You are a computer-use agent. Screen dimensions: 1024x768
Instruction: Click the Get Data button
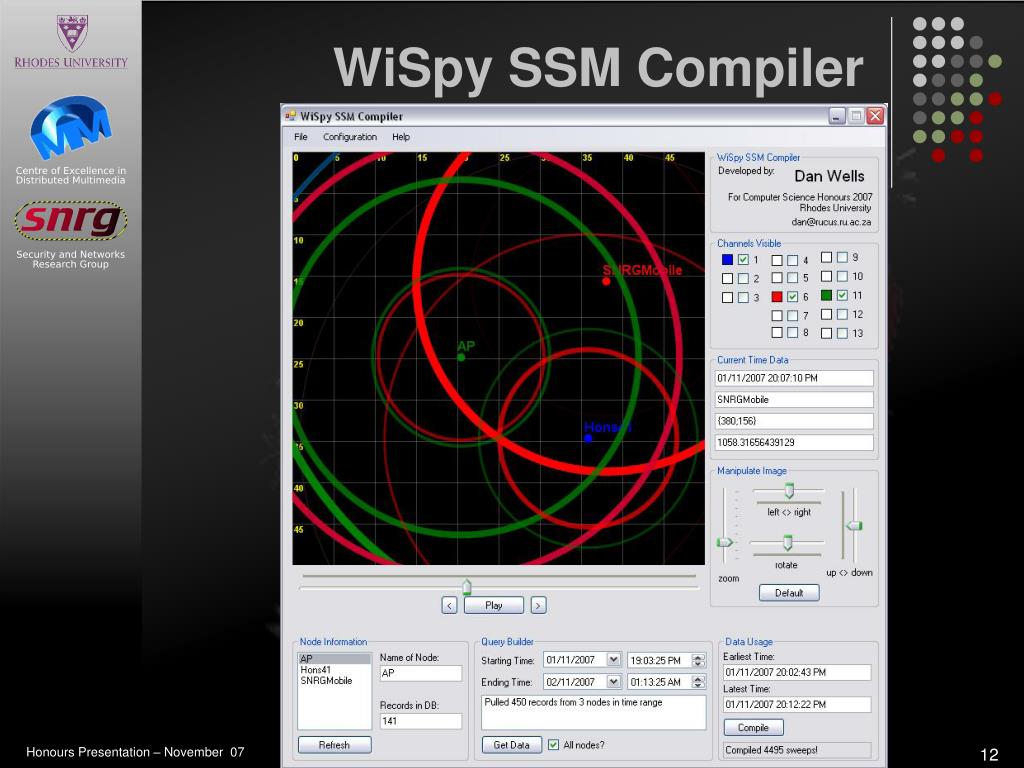click(511, 745)
